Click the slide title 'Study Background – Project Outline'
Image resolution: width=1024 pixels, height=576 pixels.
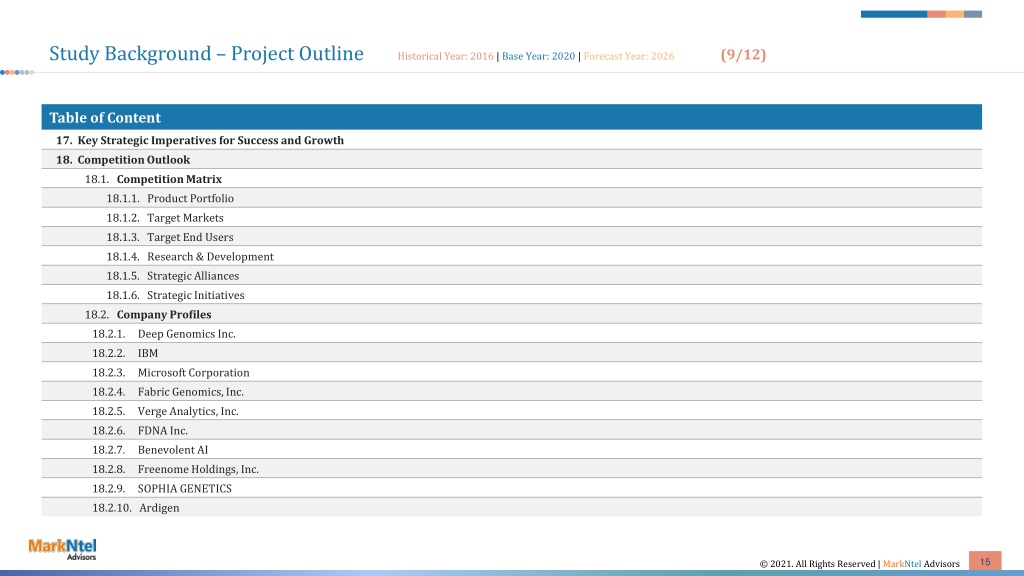click(x=206, y=54)
